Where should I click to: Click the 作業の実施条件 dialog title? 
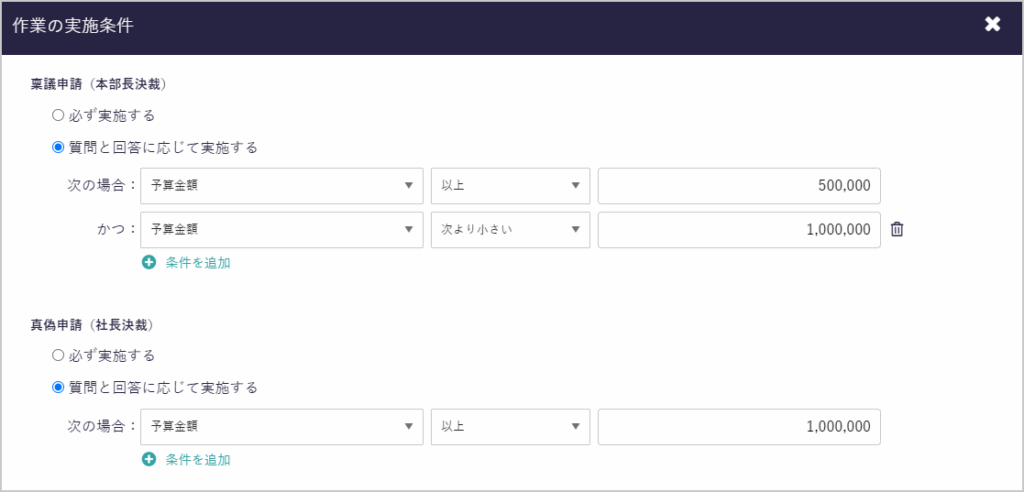pos(74,26)
